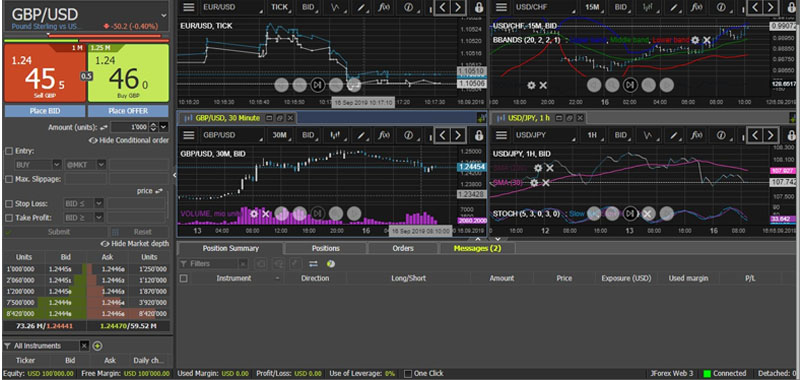The image size is (800, 380).
Task: Open the 30M period dropdown
Action: click(281, 135)
